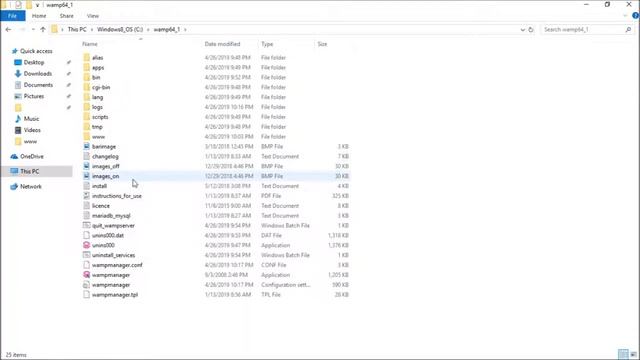Sort by Name column header
Image resolution: width=640 pixels, height=360 pixels.
[90, 44]
